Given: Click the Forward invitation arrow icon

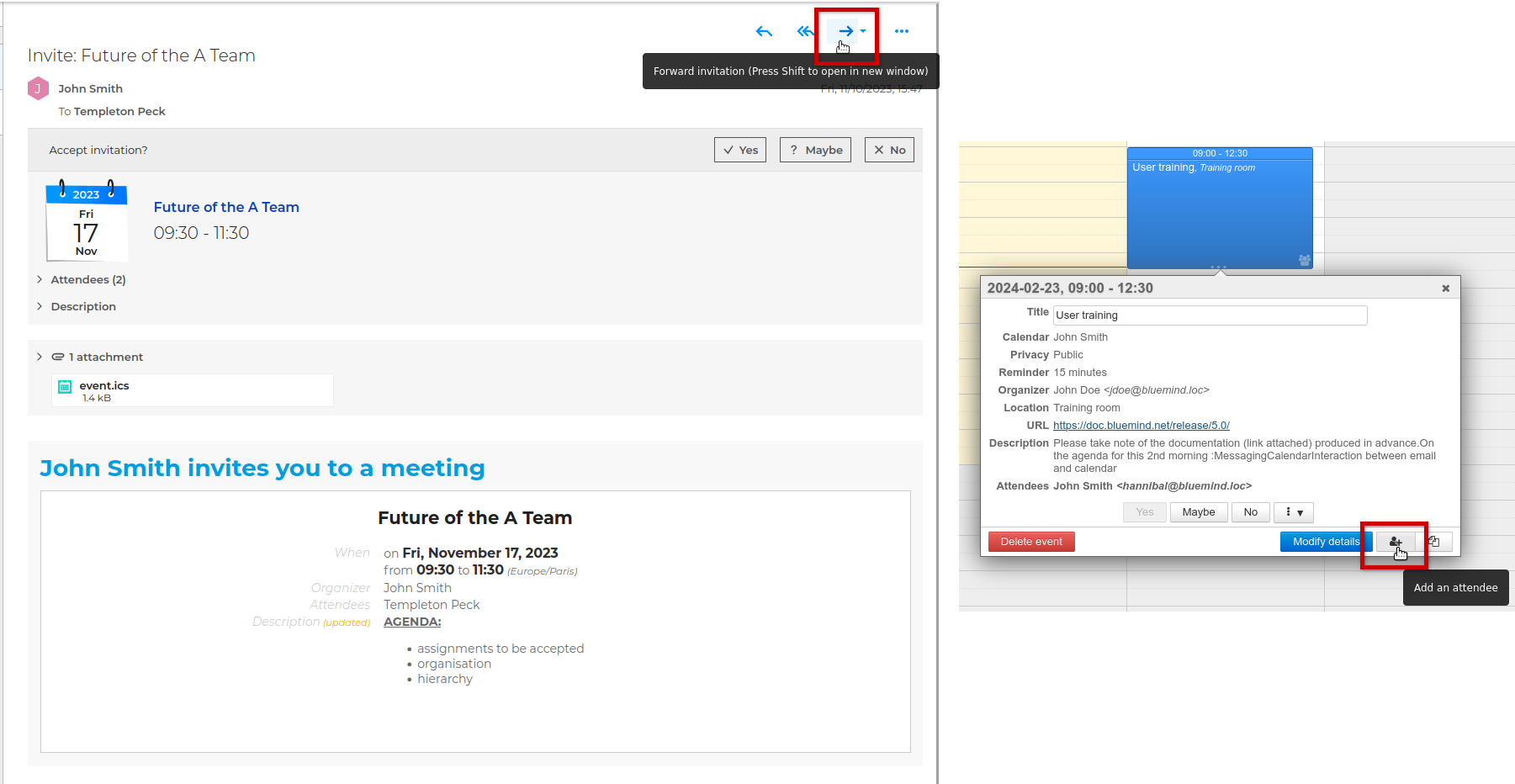Looking at the screenshot, I should coord(845,31).
